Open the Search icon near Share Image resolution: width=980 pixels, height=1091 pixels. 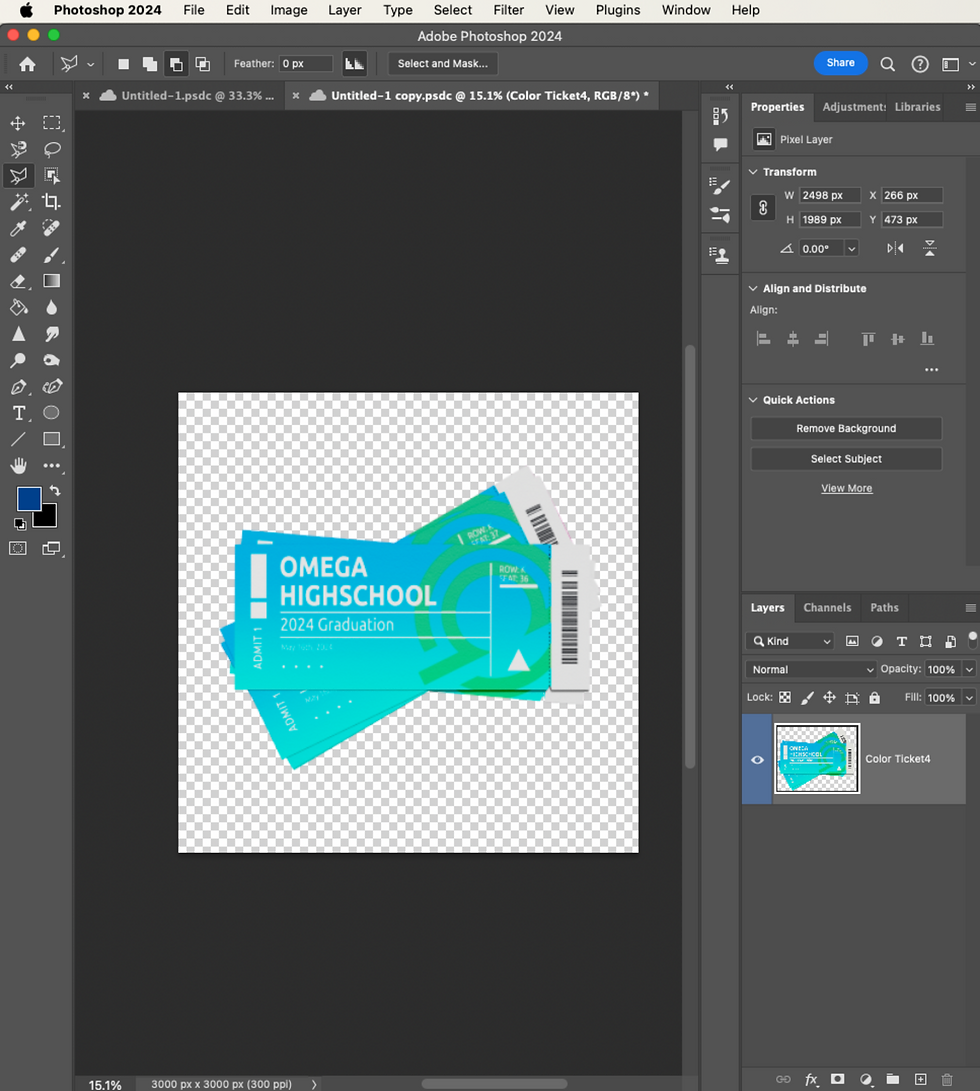click(887, 64)
